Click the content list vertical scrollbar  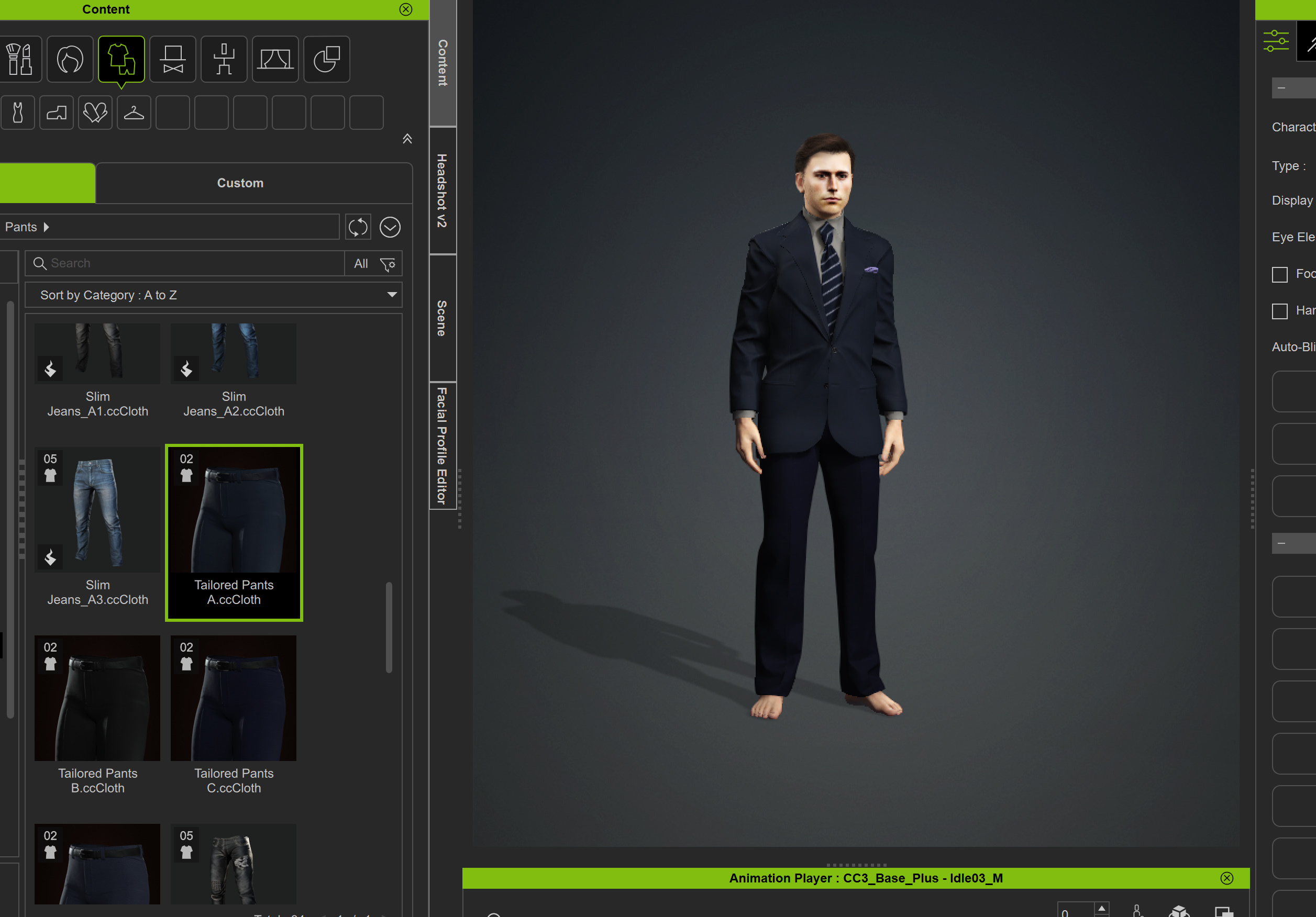coord(389,627)
